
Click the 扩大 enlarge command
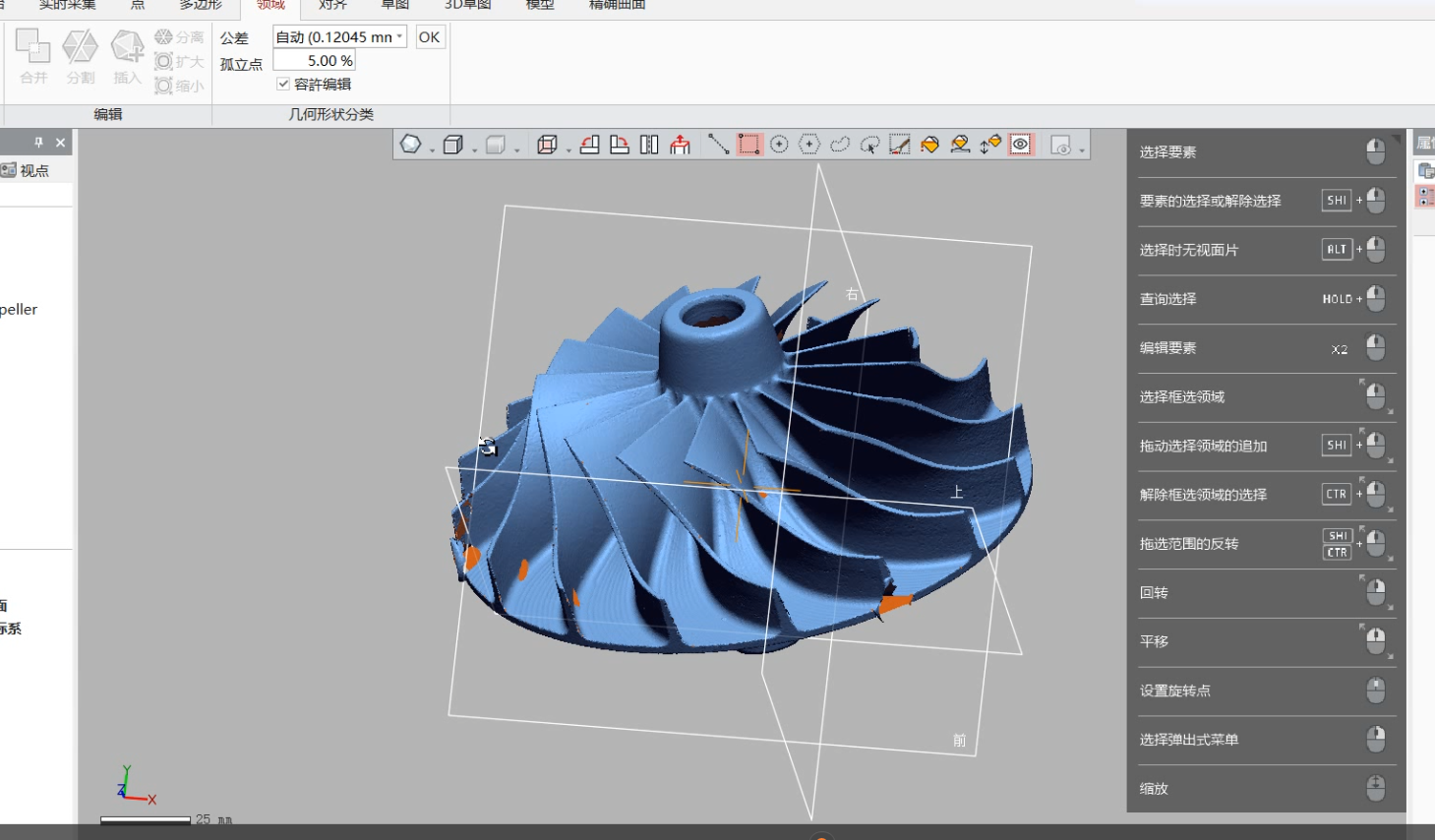pyautogui.click(x=179, y=62)
